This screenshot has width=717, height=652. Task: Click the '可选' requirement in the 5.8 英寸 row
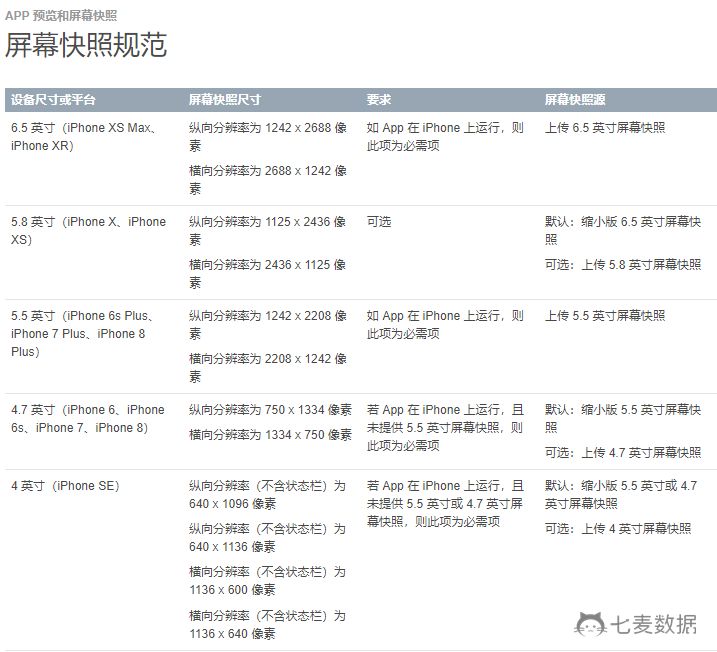[379, 222]
